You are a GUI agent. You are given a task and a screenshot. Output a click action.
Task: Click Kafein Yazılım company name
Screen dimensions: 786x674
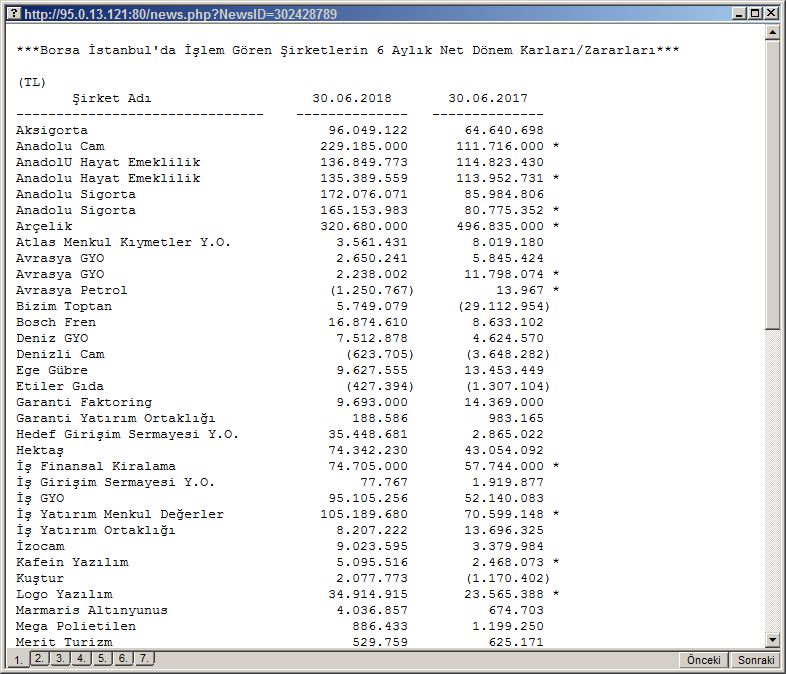click(x=72, y=563)
